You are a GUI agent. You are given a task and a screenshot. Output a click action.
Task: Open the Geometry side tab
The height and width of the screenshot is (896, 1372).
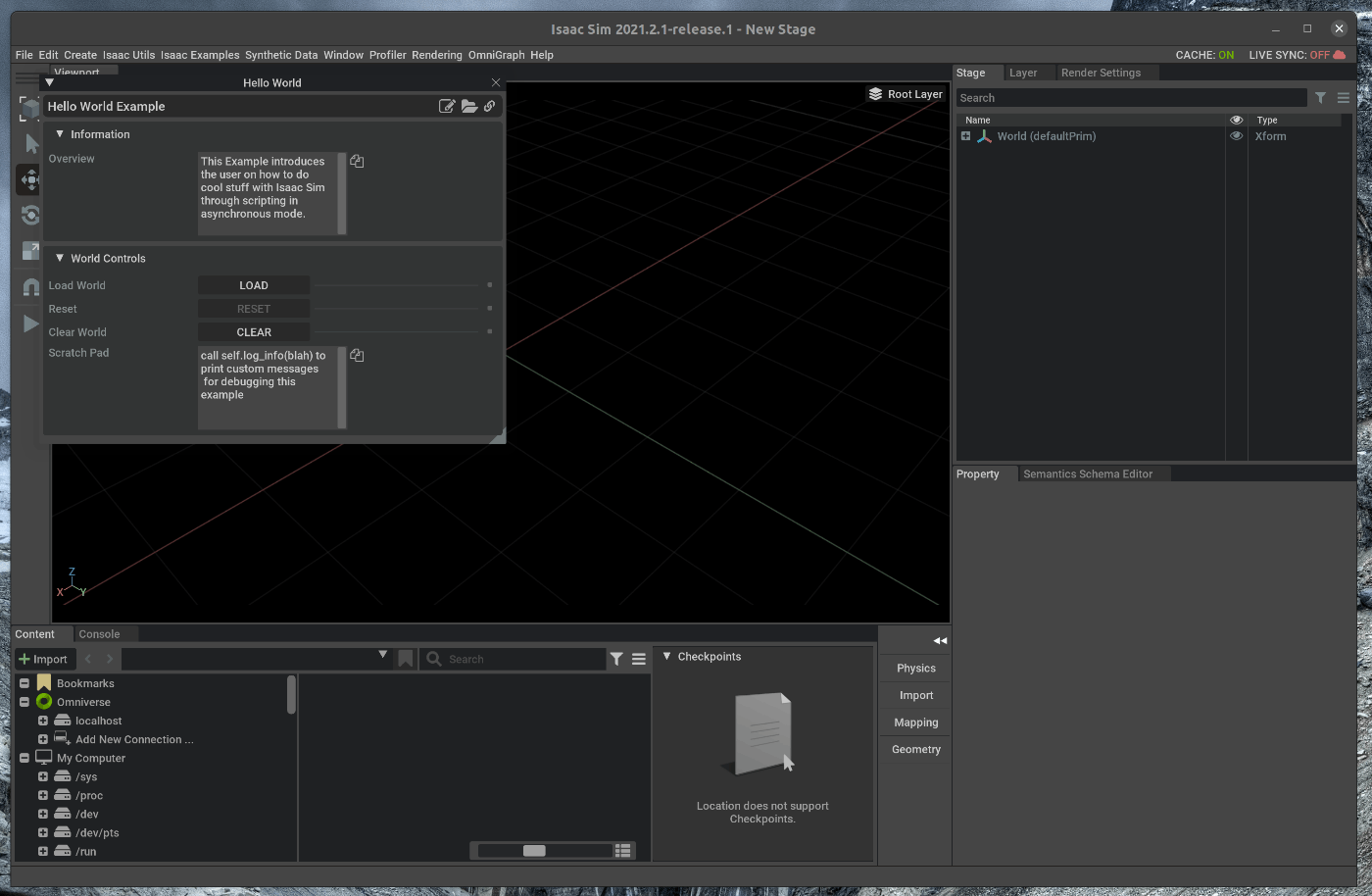(x=916, y=749)
